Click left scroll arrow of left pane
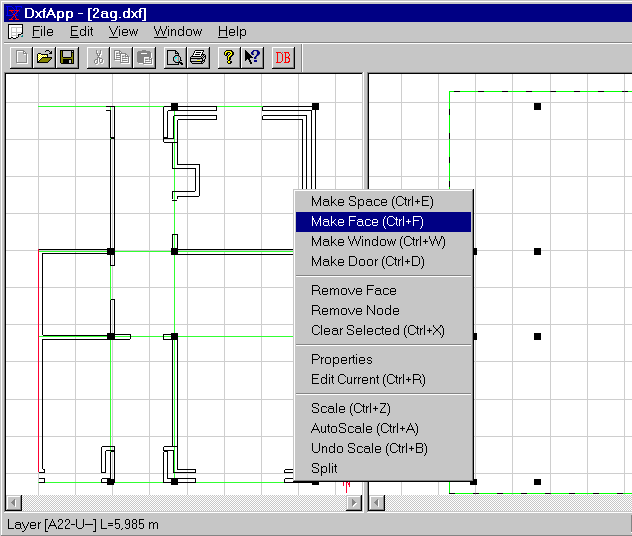This screenshot has height=536, width=632. (x=14, y=503)
